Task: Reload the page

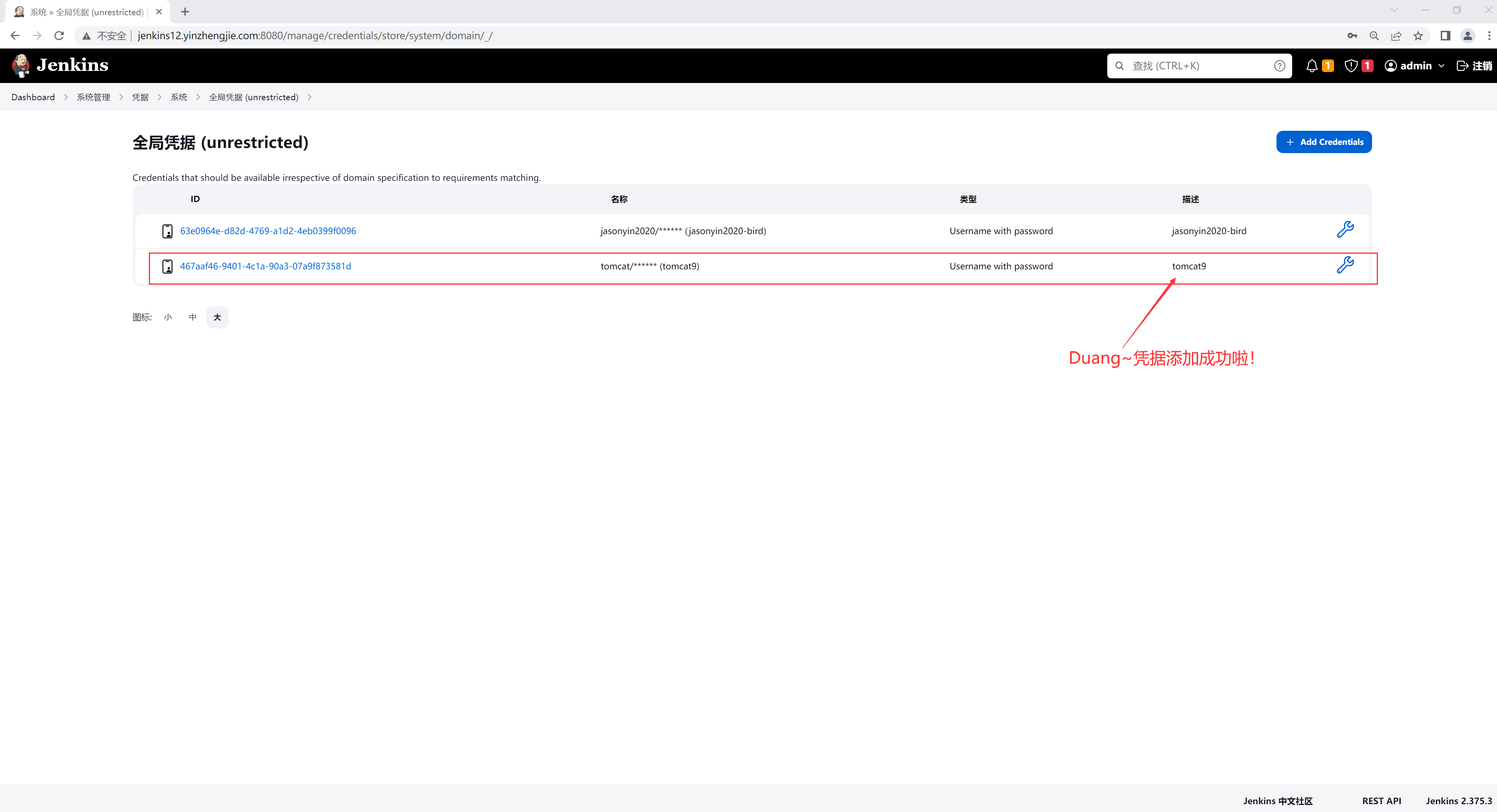Action: click(x=59, y=36)
